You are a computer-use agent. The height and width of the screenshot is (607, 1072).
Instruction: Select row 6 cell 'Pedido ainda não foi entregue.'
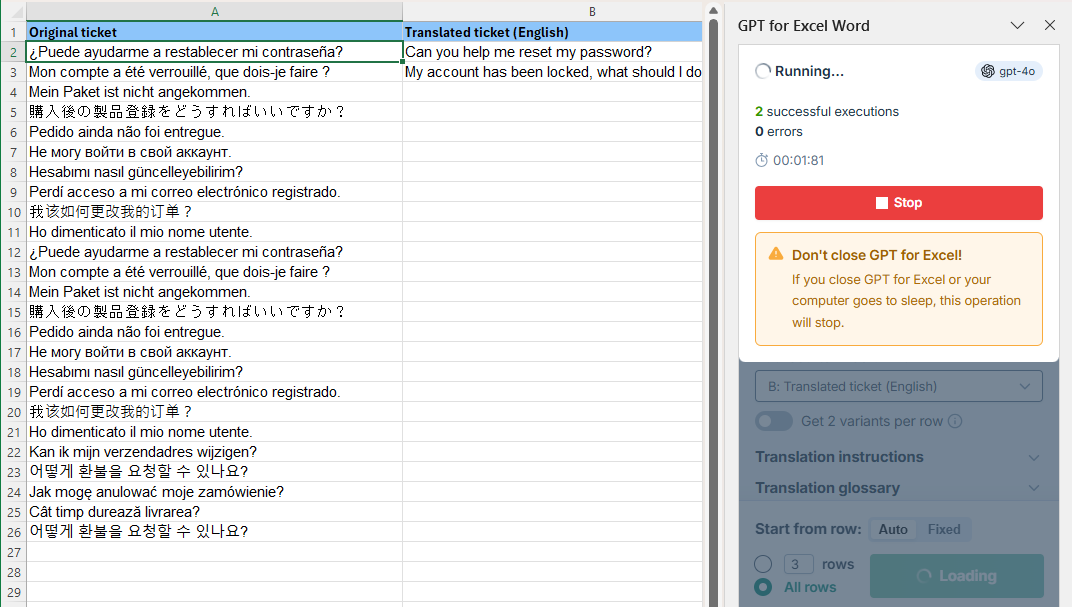(215, 132)
